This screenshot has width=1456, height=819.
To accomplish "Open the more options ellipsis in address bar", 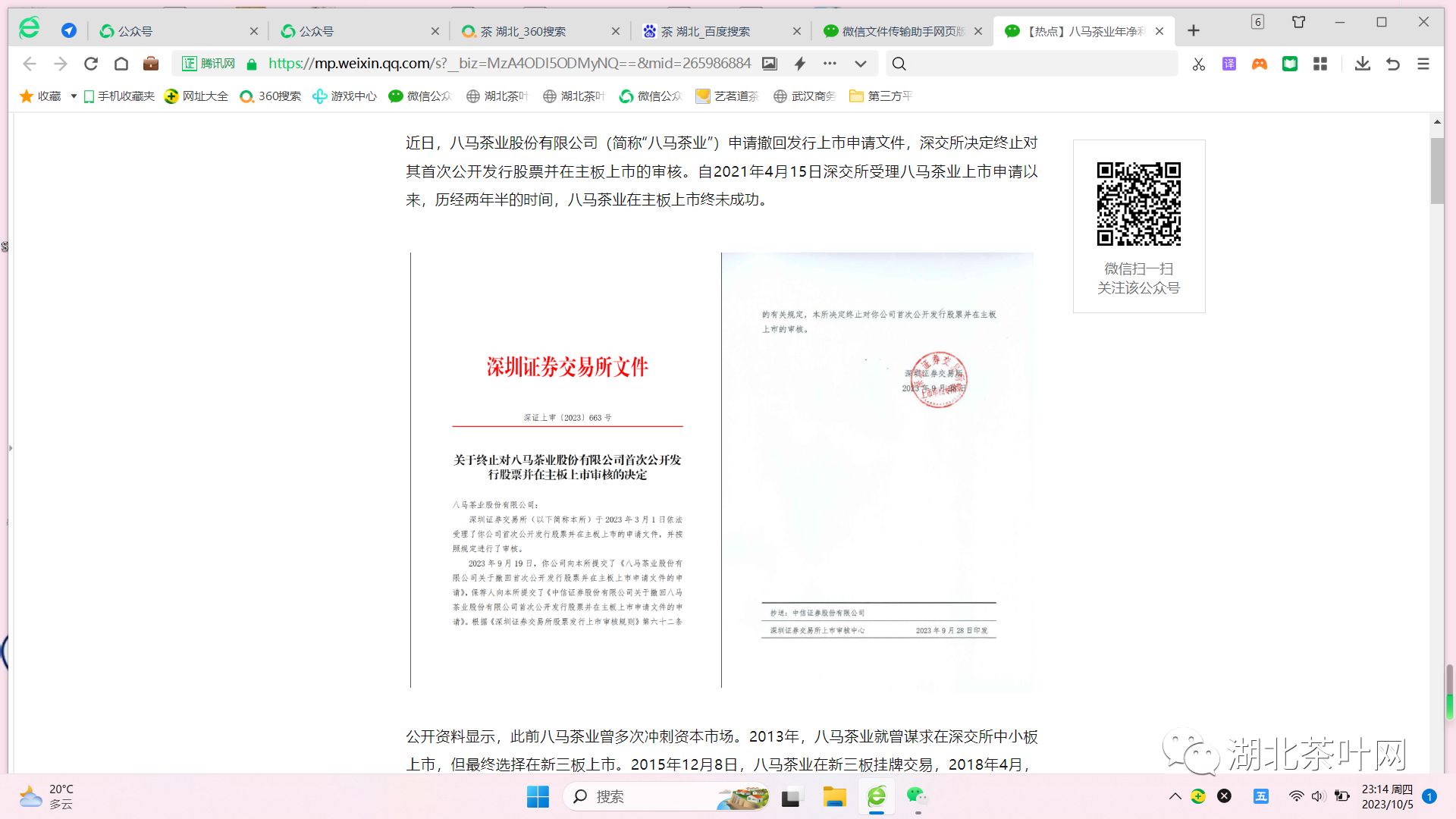I will pyautogui.click(x=830, y=64).
